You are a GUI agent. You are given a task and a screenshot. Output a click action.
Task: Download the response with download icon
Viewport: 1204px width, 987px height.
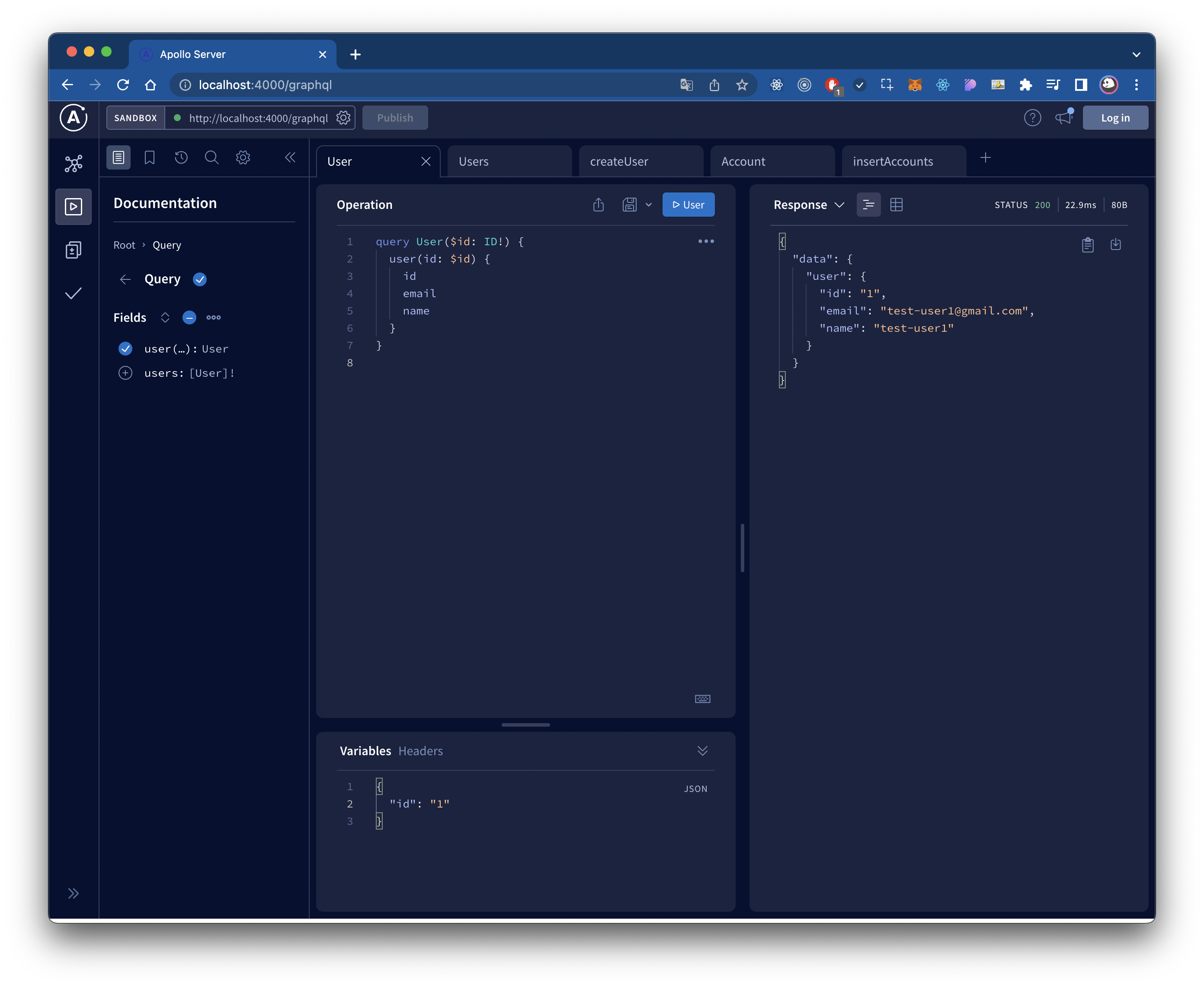pyautogui.click(x=1115, y=244)
